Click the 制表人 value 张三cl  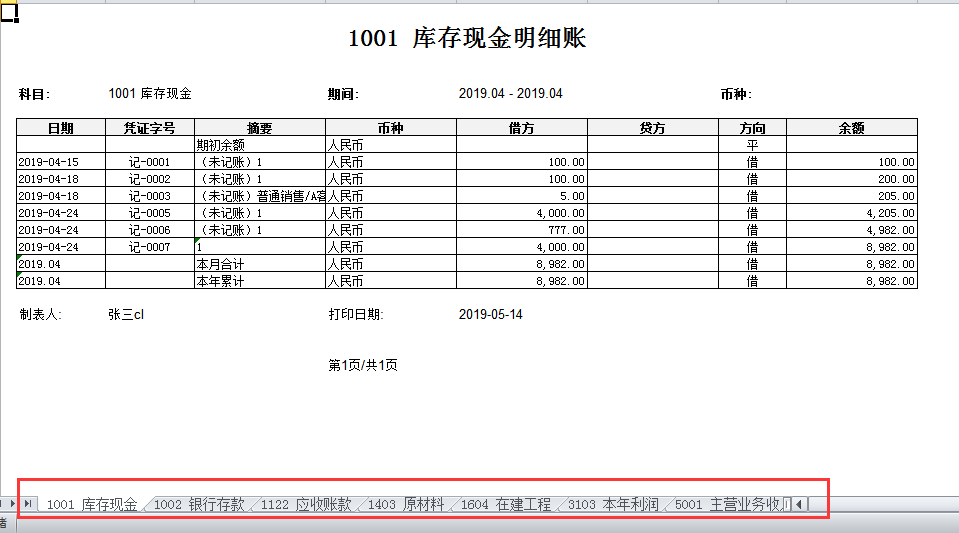[x=126, y=315]
